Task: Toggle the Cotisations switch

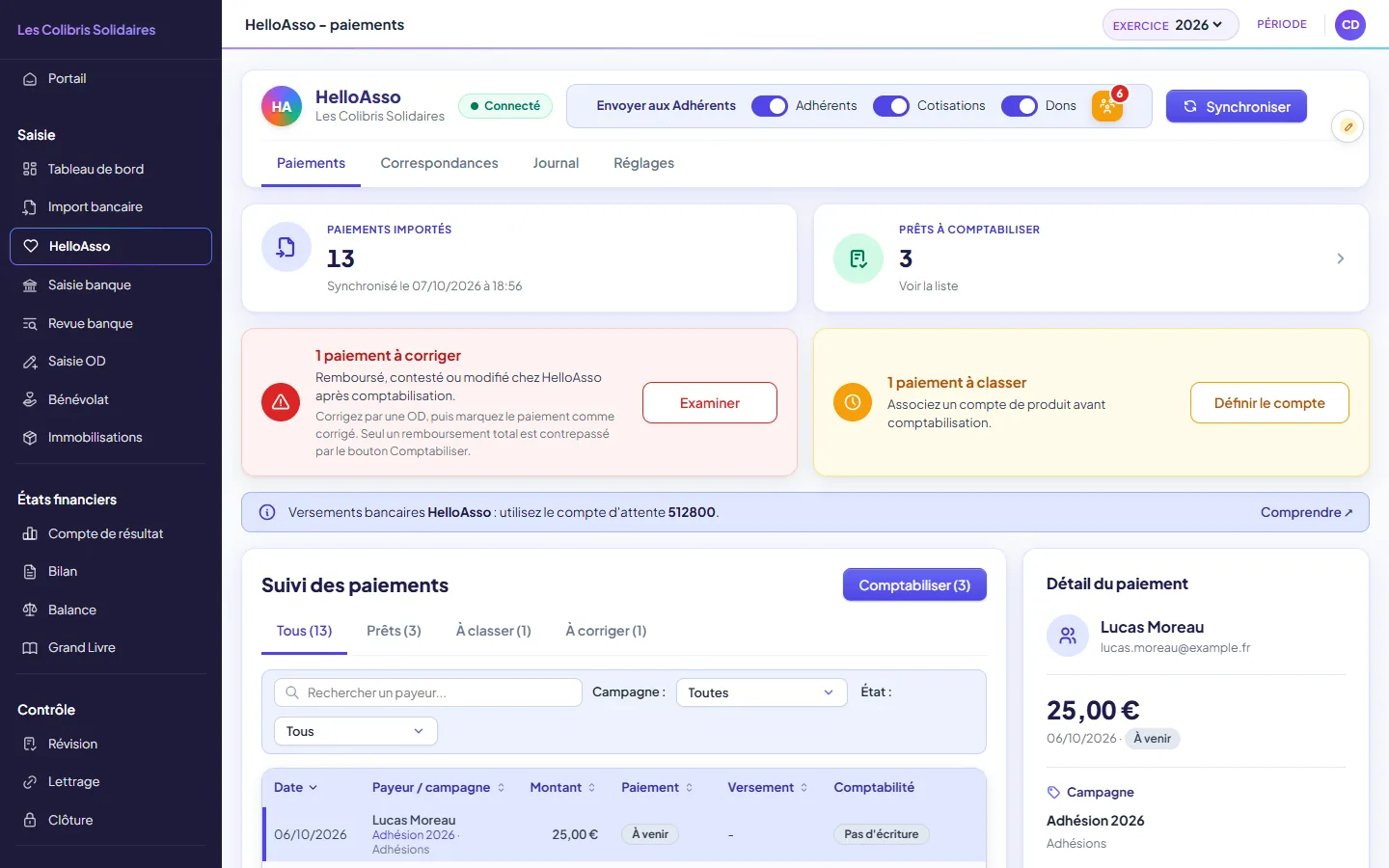Action: coord(891,106)
